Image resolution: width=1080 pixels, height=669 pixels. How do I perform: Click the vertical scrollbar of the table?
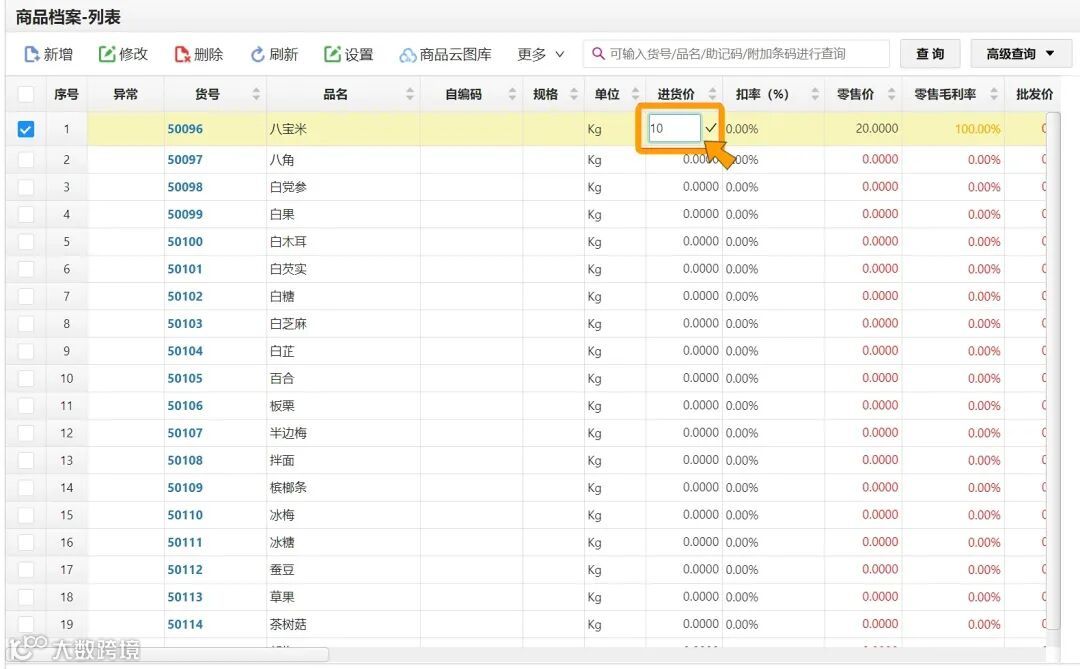pos(1052,372)
